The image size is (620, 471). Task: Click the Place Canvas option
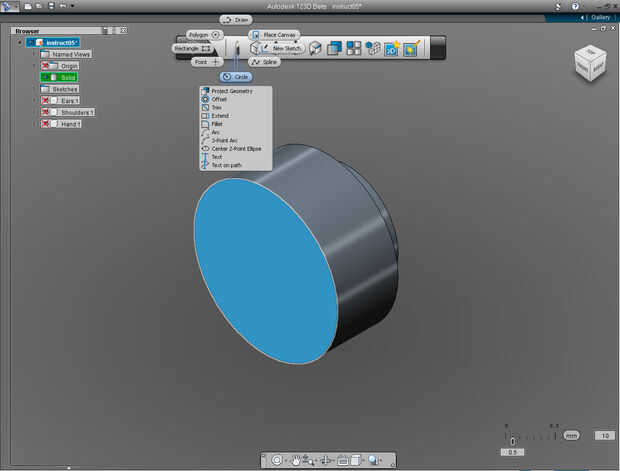point(274,35)
